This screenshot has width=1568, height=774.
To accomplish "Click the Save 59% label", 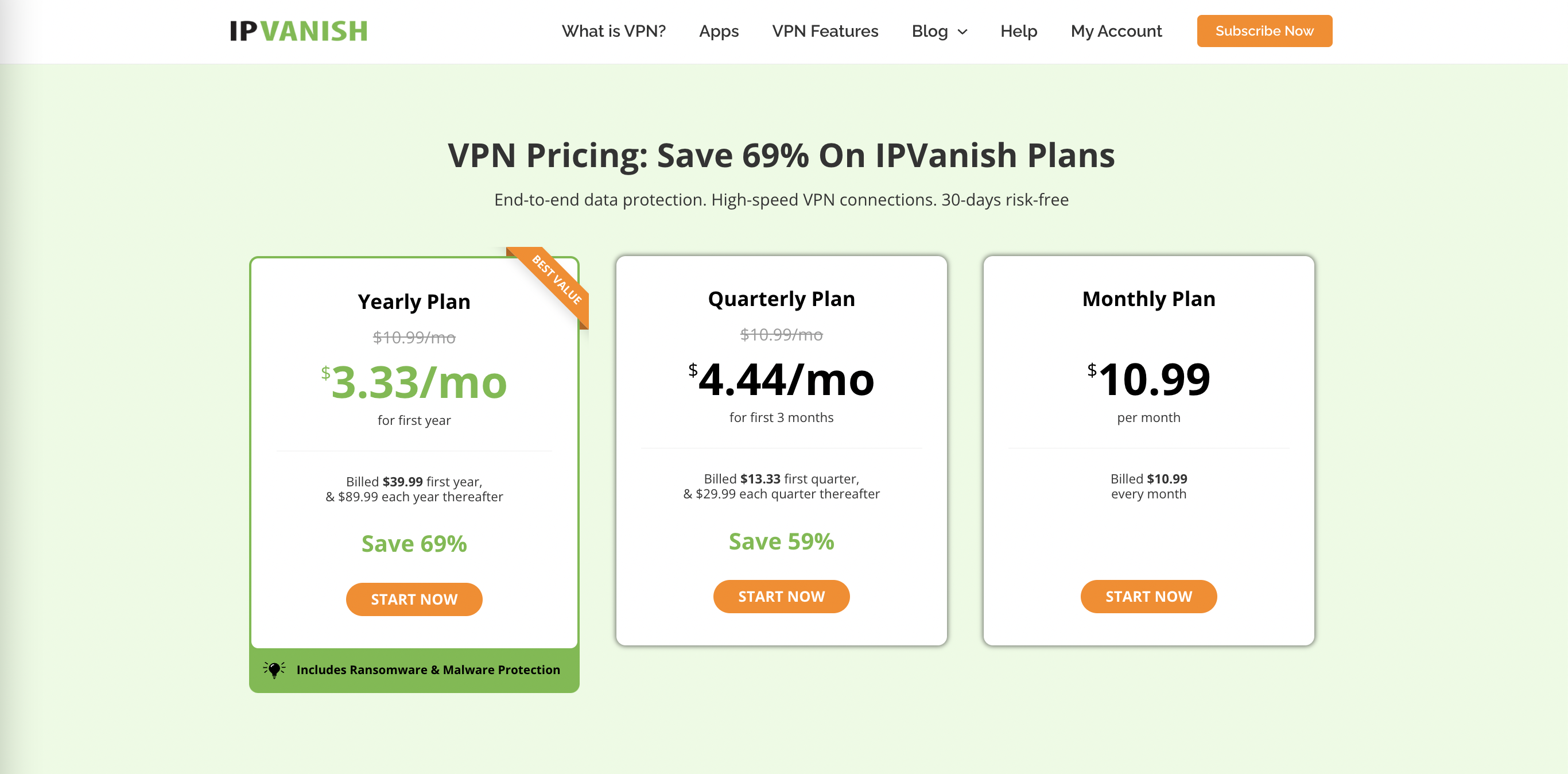I will (x=781, y=541).
